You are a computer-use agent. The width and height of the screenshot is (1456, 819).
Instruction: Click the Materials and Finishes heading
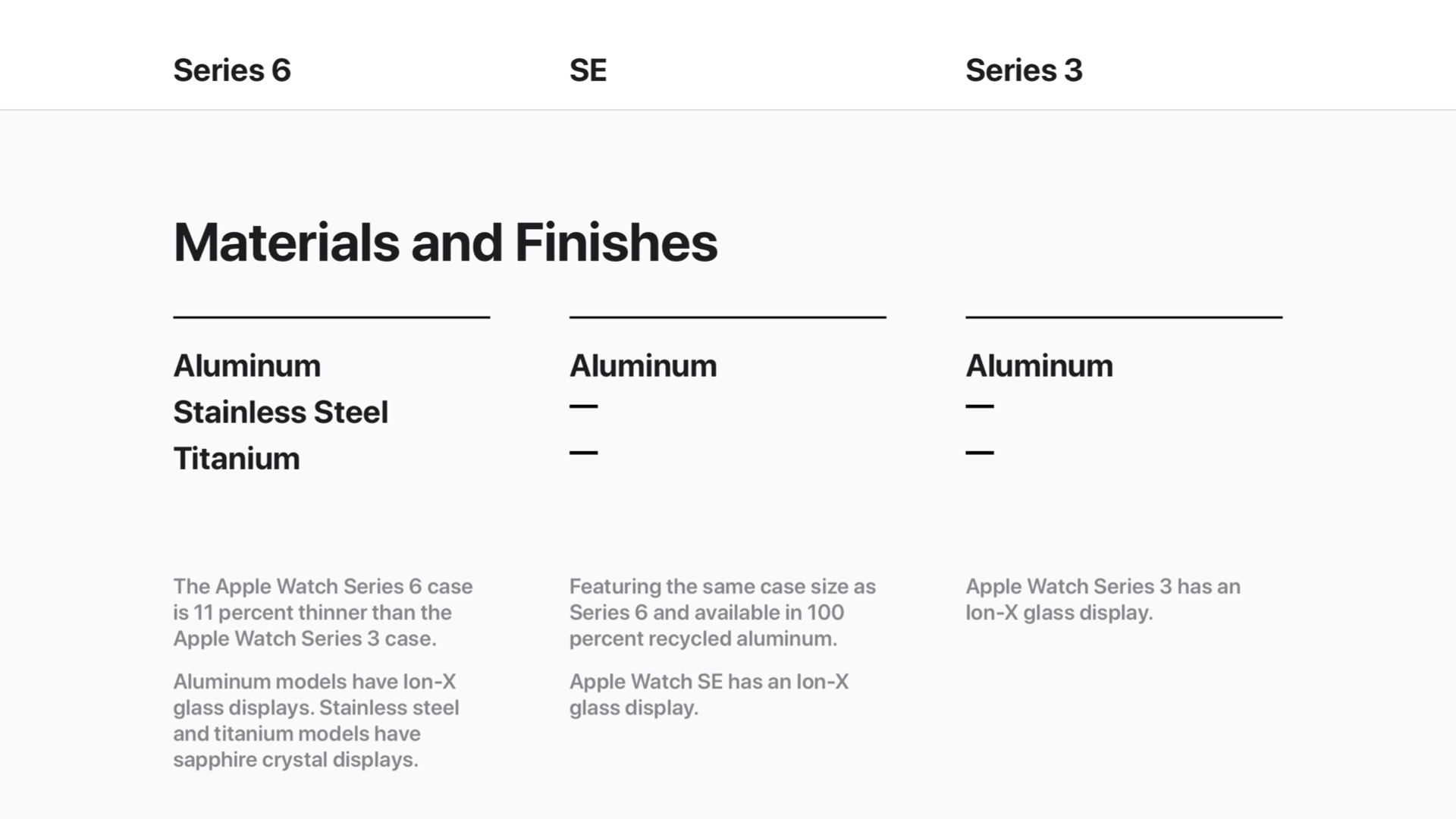click(x=445, y=243)
